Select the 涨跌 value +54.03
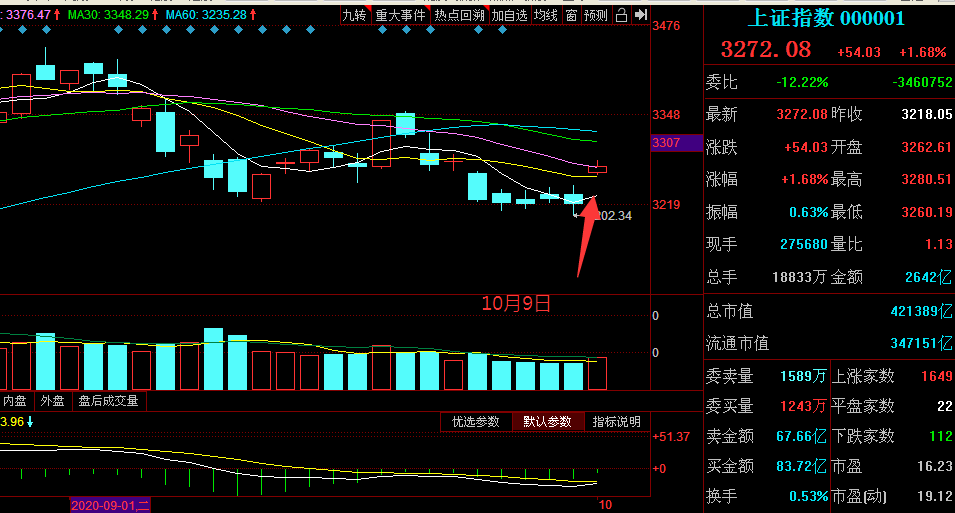Viewport: 955px width, 513px height. click(x=806, y=147)
